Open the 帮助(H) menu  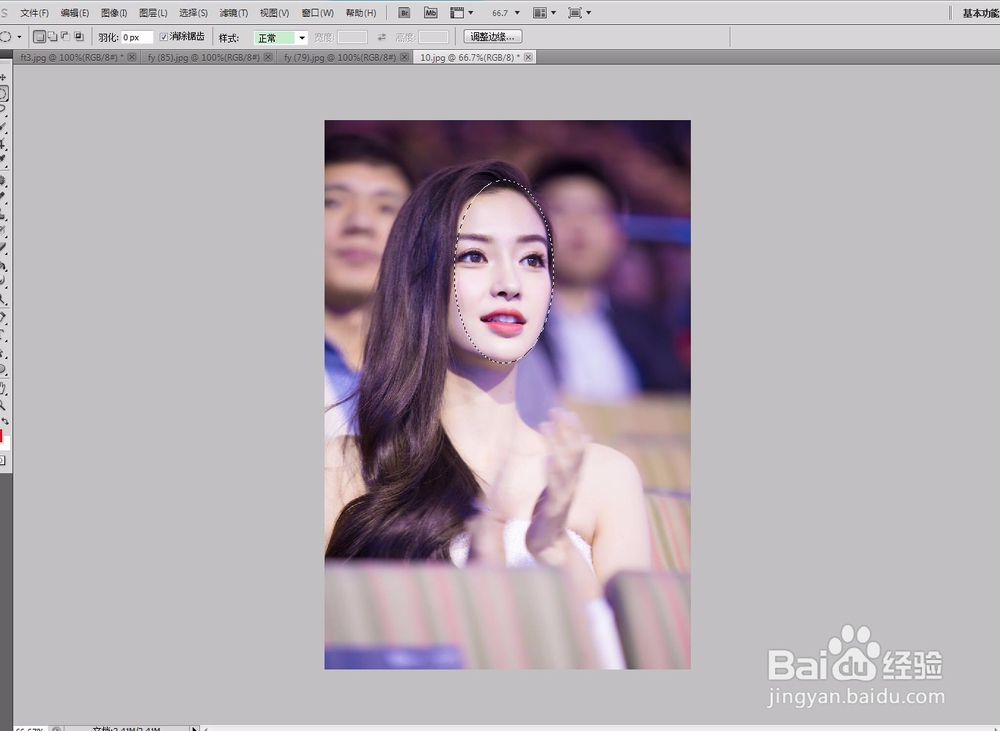click(x=361, y=13)
